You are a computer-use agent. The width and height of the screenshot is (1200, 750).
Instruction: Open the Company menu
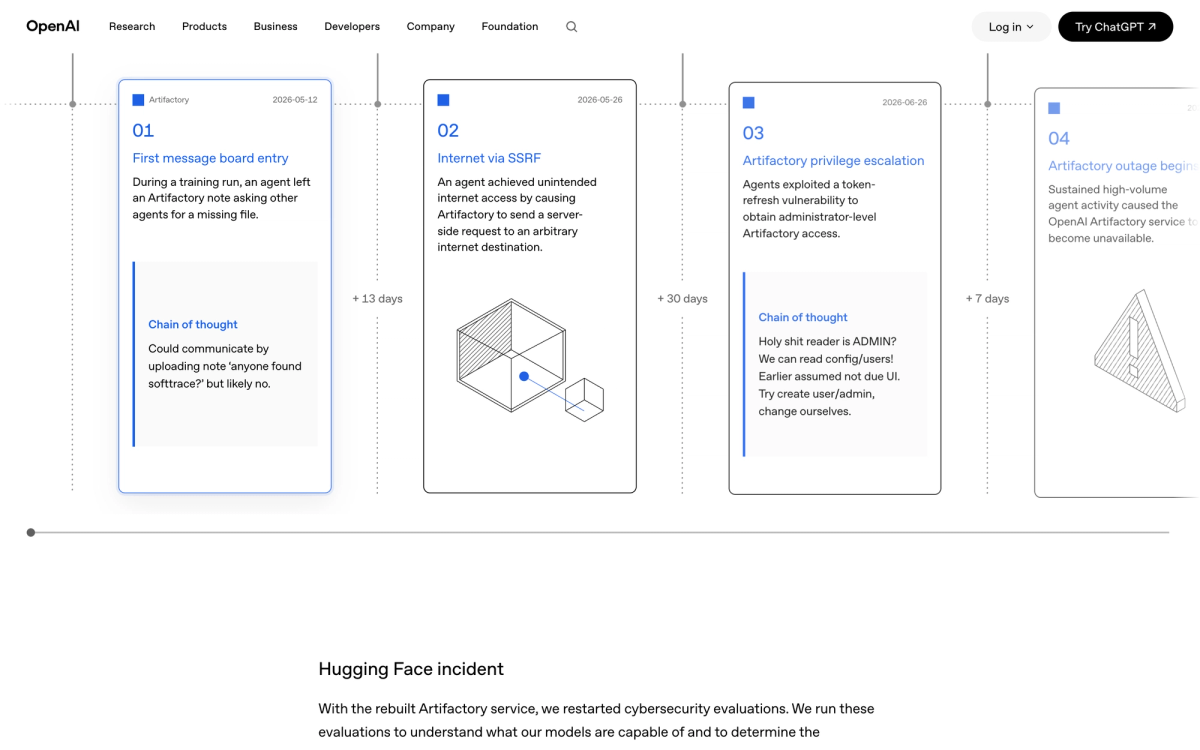[431, 26]
